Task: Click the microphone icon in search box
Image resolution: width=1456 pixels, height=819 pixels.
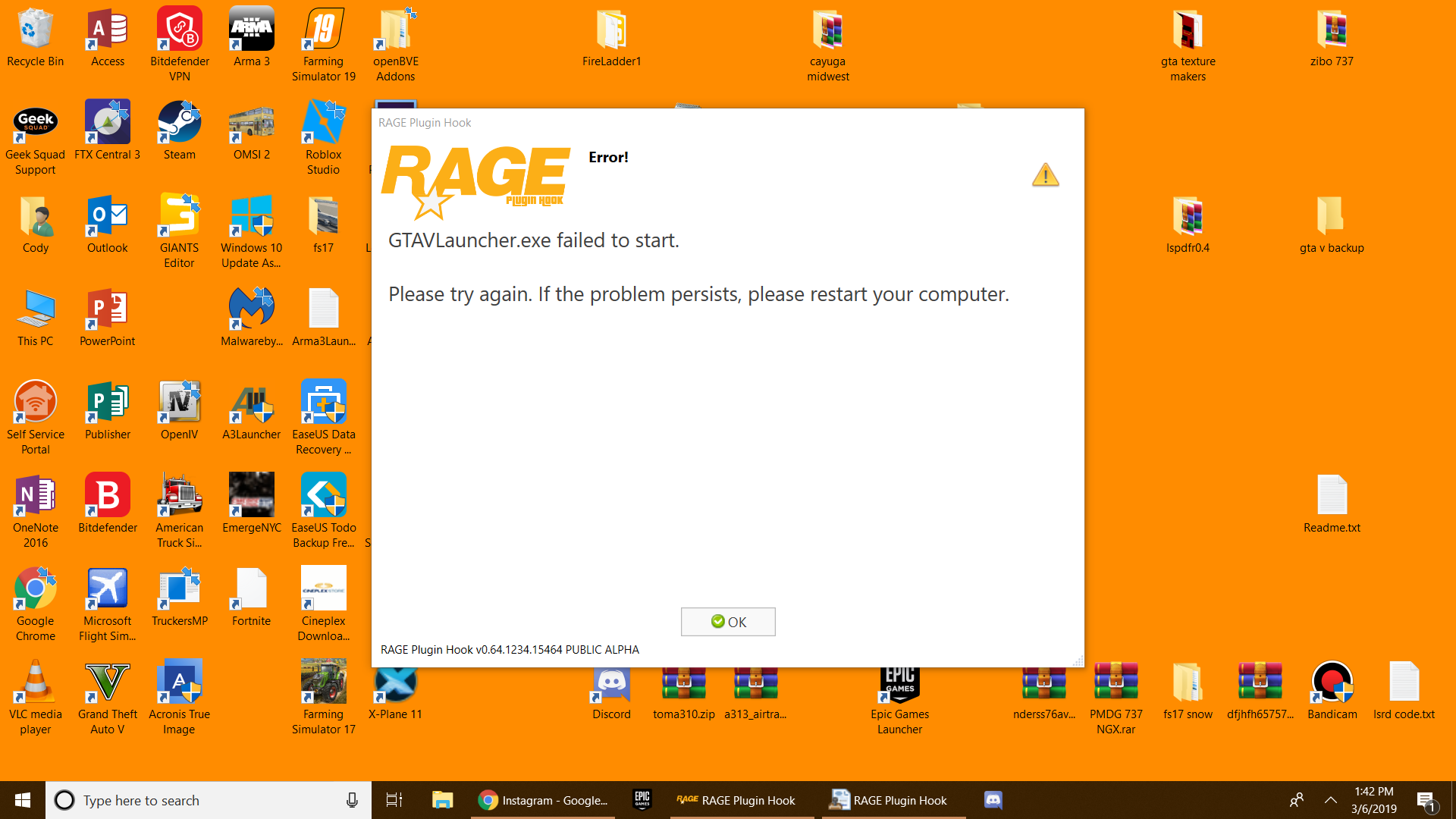Action: (352, 800)
